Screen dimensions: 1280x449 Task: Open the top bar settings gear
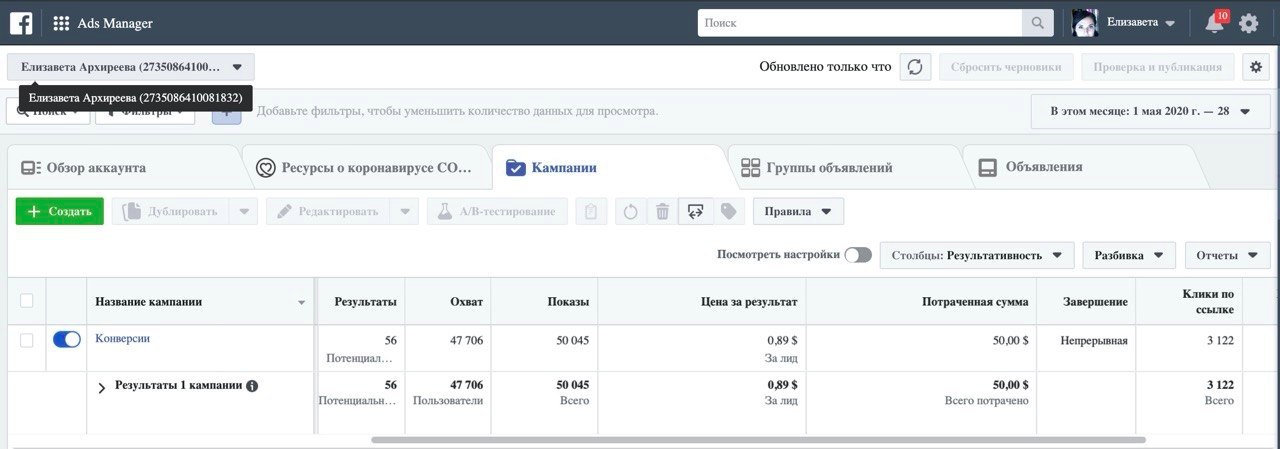tap(1249, 23)
